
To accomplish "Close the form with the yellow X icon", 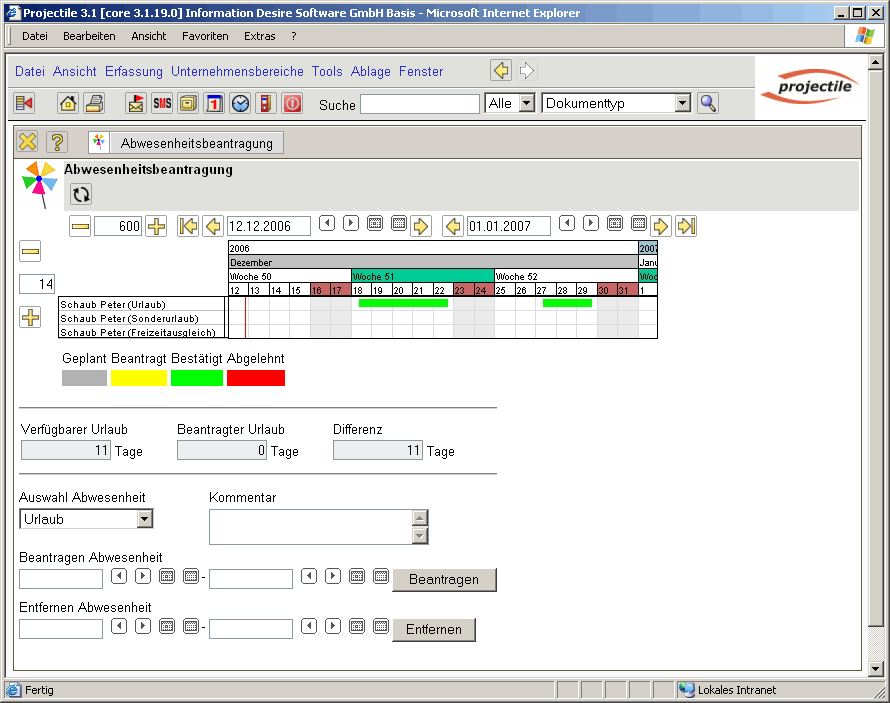I will tap(28, 142).
